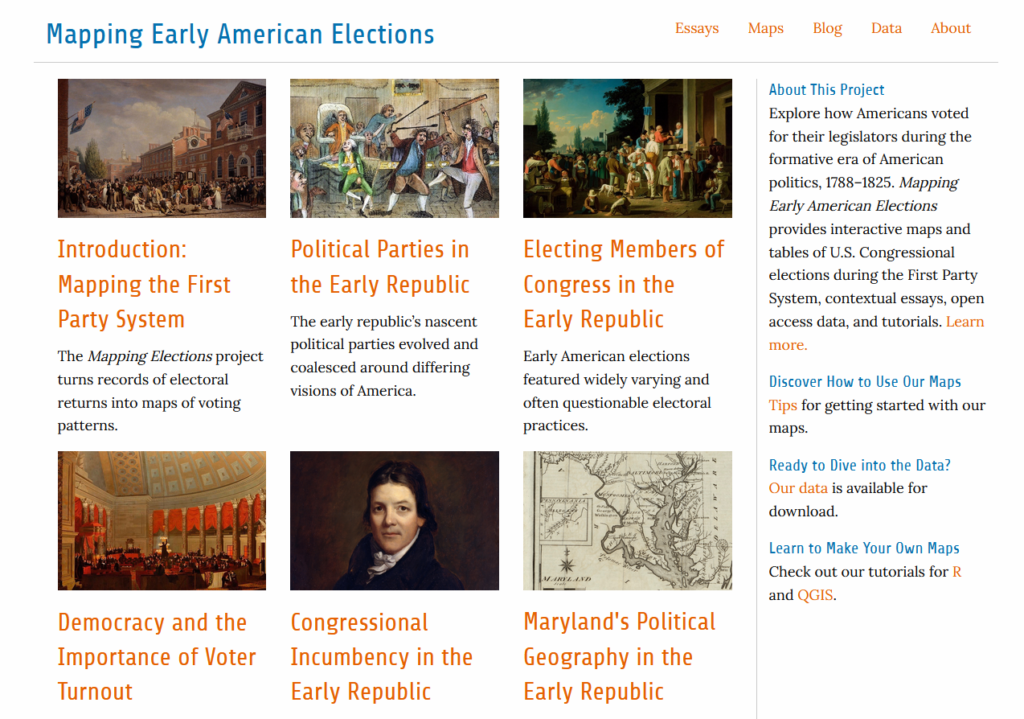Navigate to the Data page
The image size is (1024, 719).
[x=886, y=28]
